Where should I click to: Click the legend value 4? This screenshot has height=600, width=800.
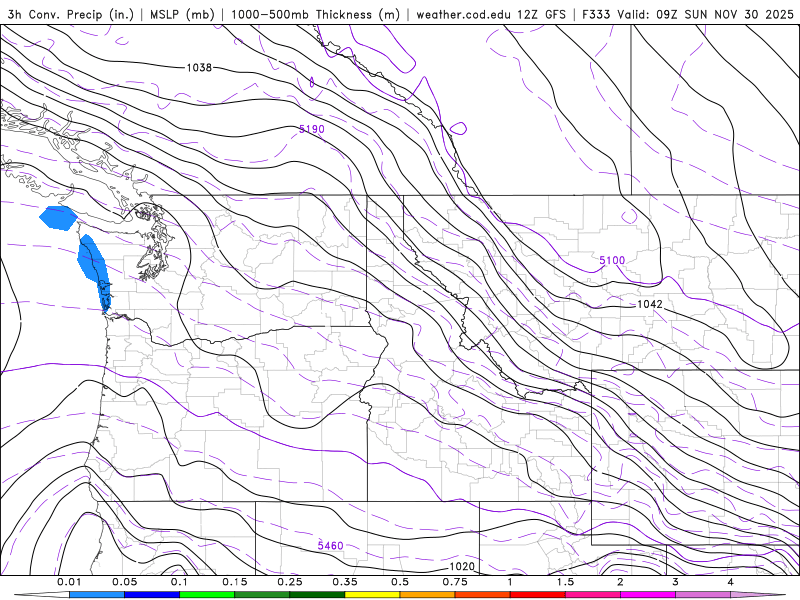pos(731,582)
